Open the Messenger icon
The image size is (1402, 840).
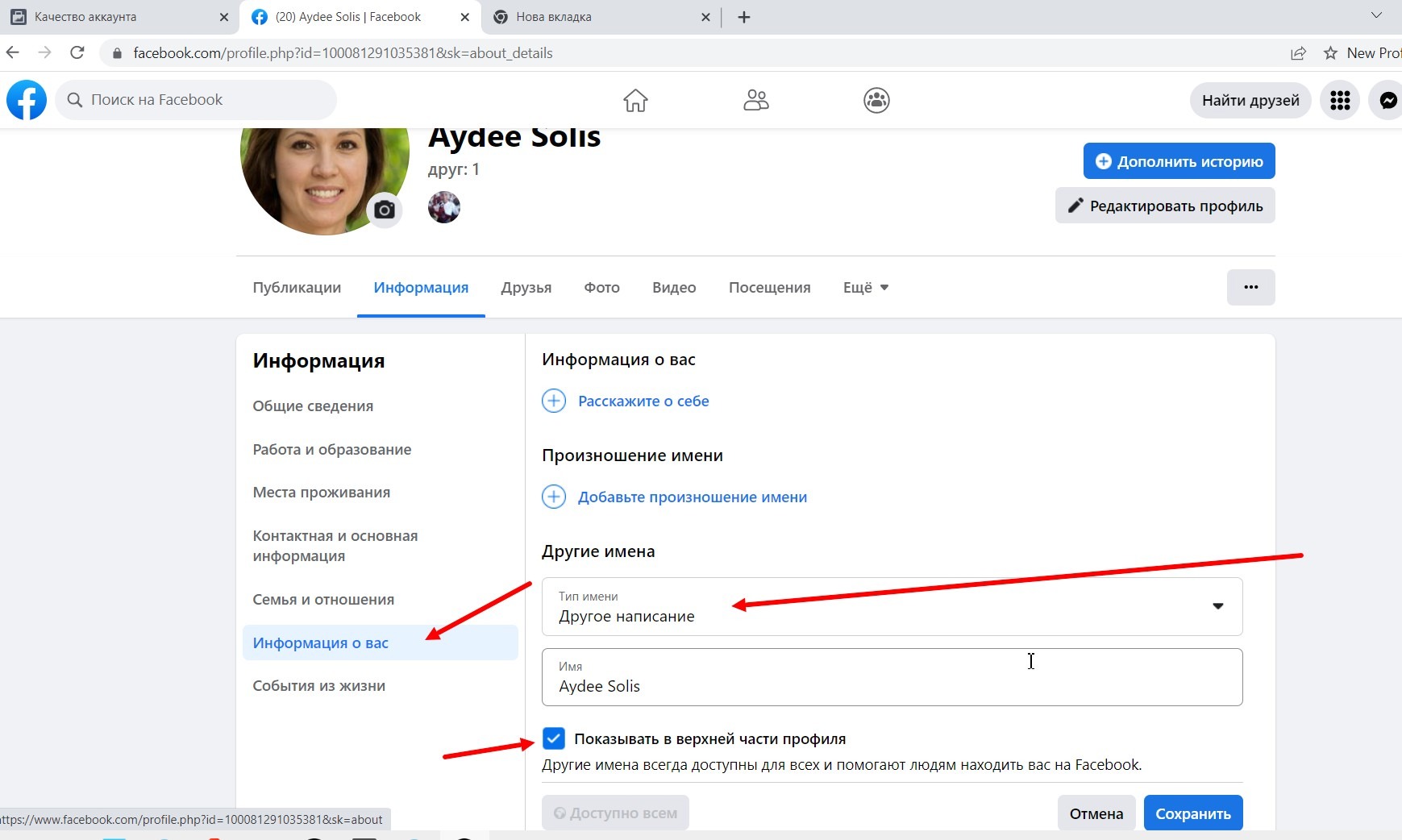pos(1387,100)
